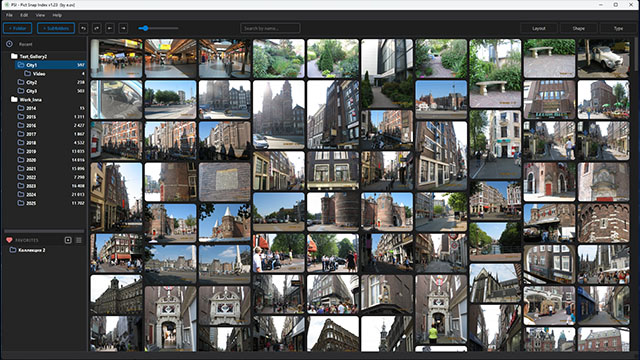
Task: Open the Type dropdown
Action: pos(619,28)
